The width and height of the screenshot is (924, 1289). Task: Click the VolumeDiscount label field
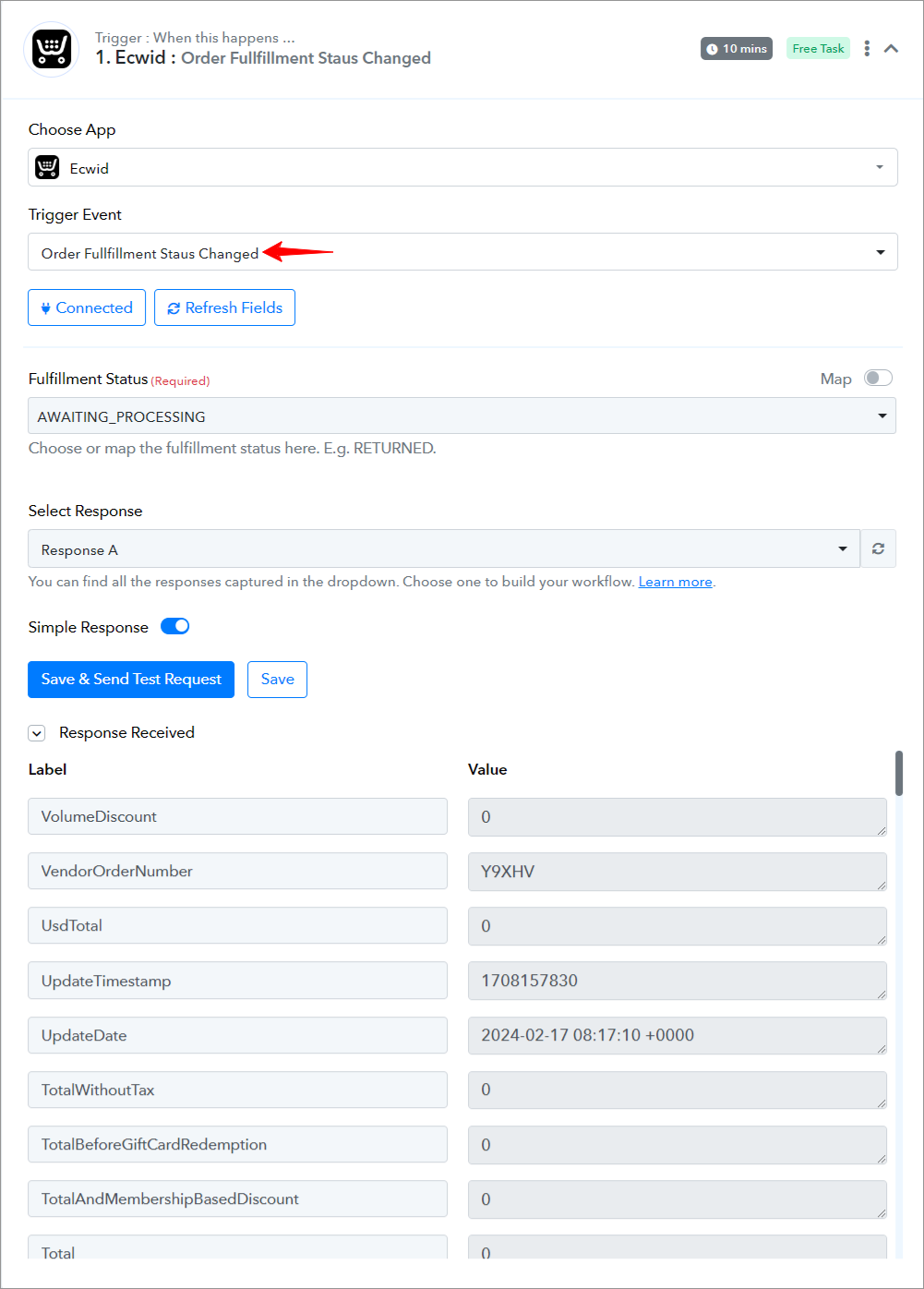pyautogui.click(x=237, y=816)
